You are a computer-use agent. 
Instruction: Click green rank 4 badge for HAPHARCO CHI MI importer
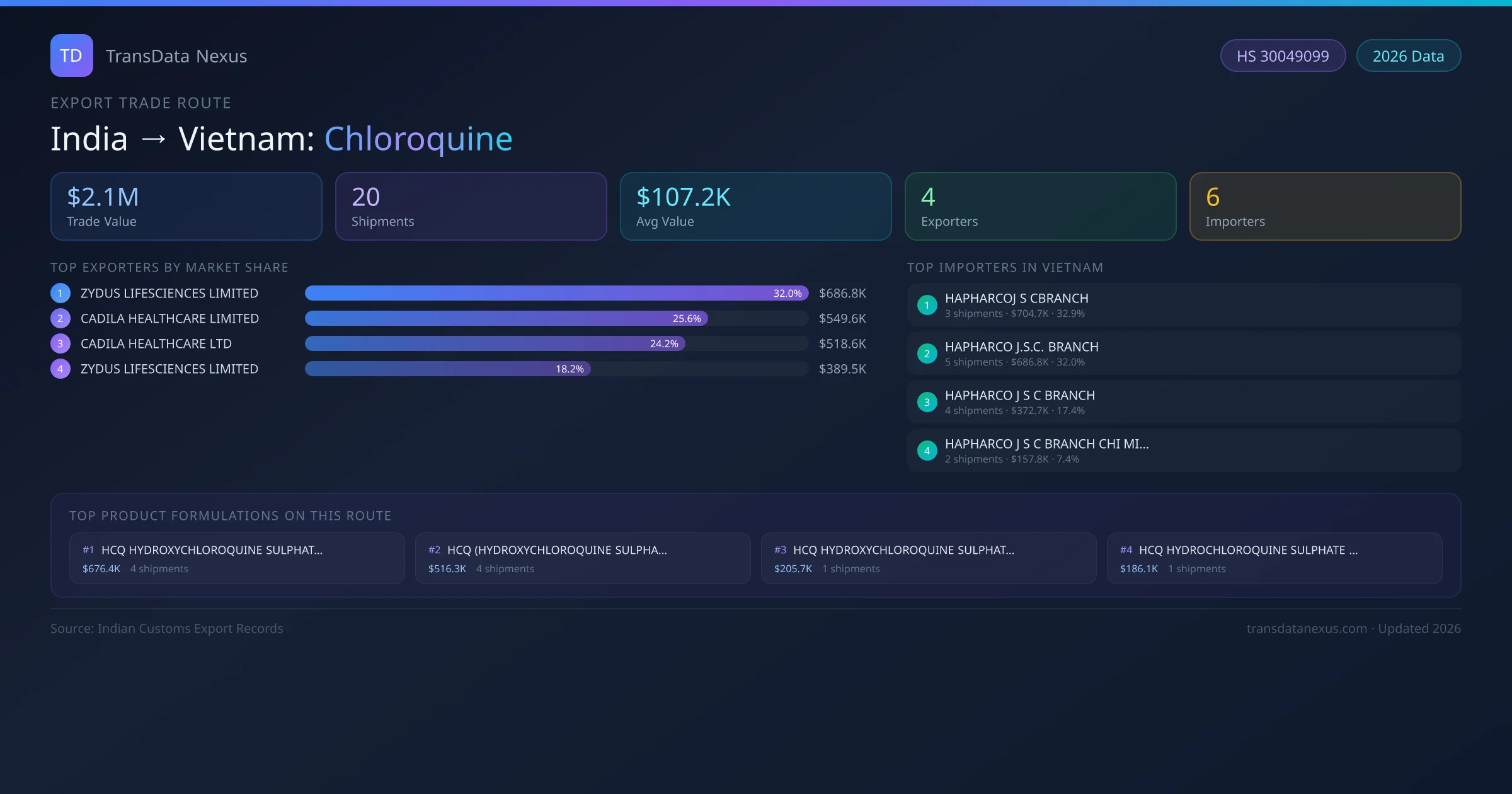tap(927, 451)
